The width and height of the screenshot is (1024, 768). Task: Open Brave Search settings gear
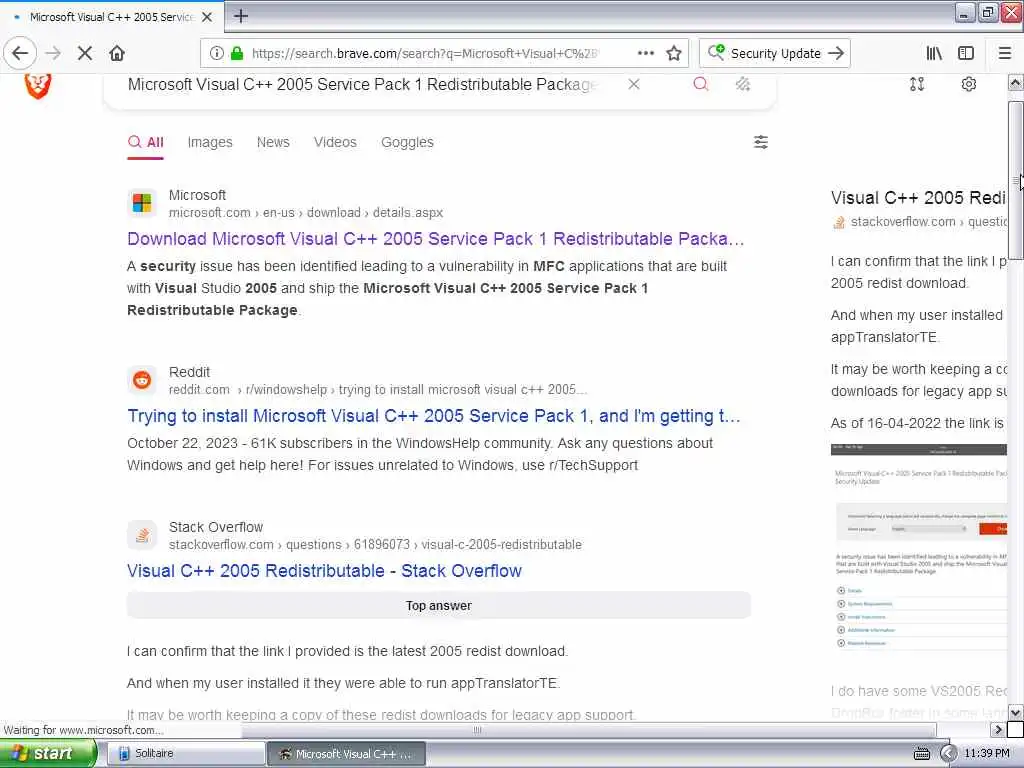point(968,84)
